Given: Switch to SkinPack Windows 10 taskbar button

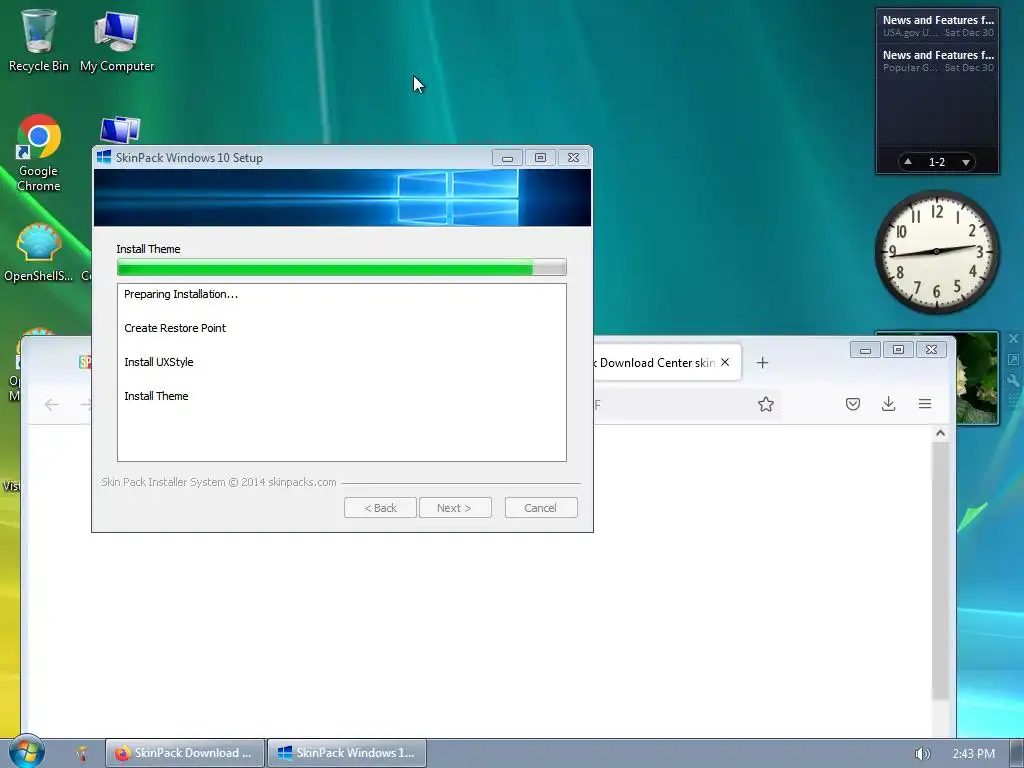Looking at the screenshot, I should pyautogui.click(x=347, y=753).
